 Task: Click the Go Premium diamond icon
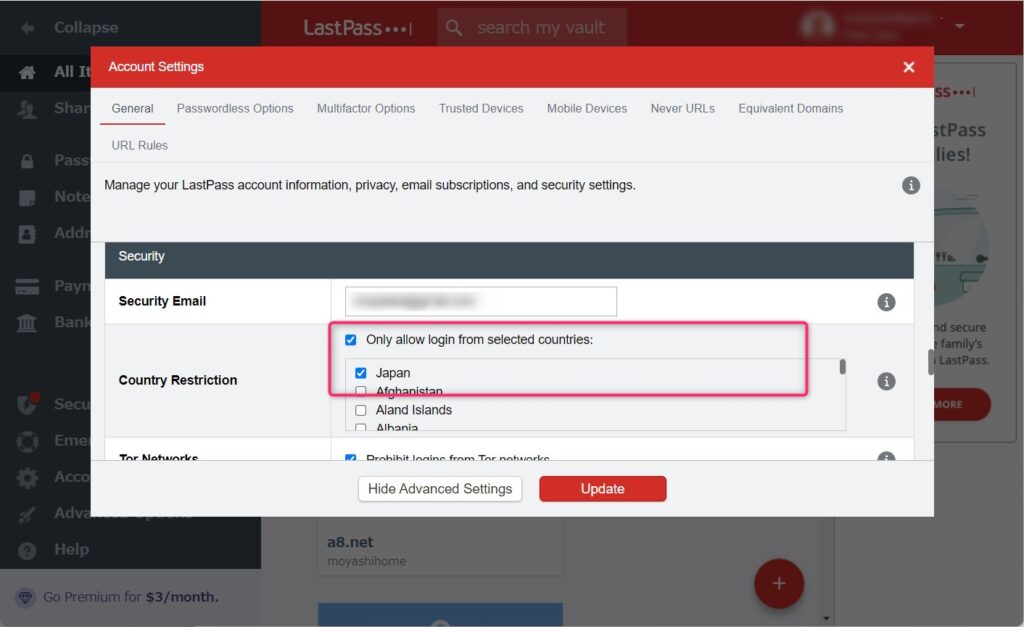tap(25, 597)
